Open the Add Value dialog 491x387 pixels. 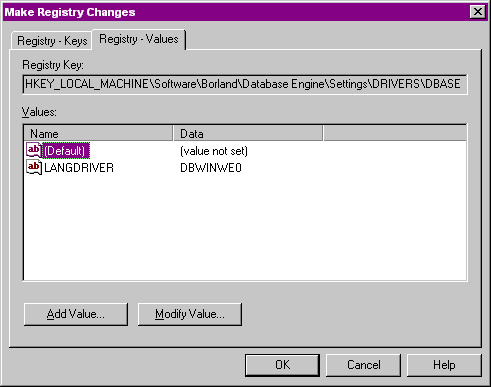tap(76, 314)
